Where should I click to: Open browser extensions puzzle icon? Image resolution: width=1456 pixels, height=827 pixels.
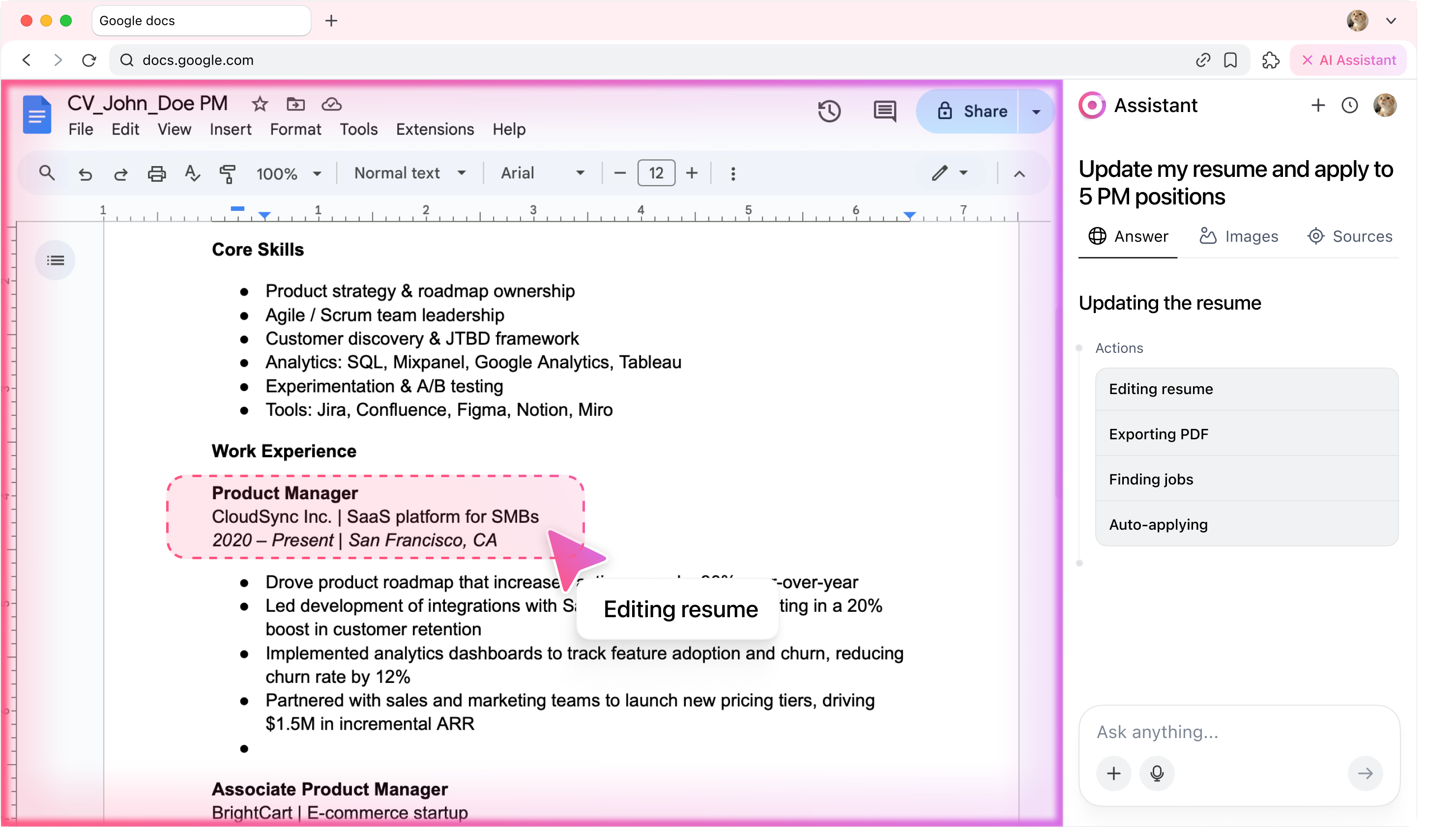(1270, 60)
